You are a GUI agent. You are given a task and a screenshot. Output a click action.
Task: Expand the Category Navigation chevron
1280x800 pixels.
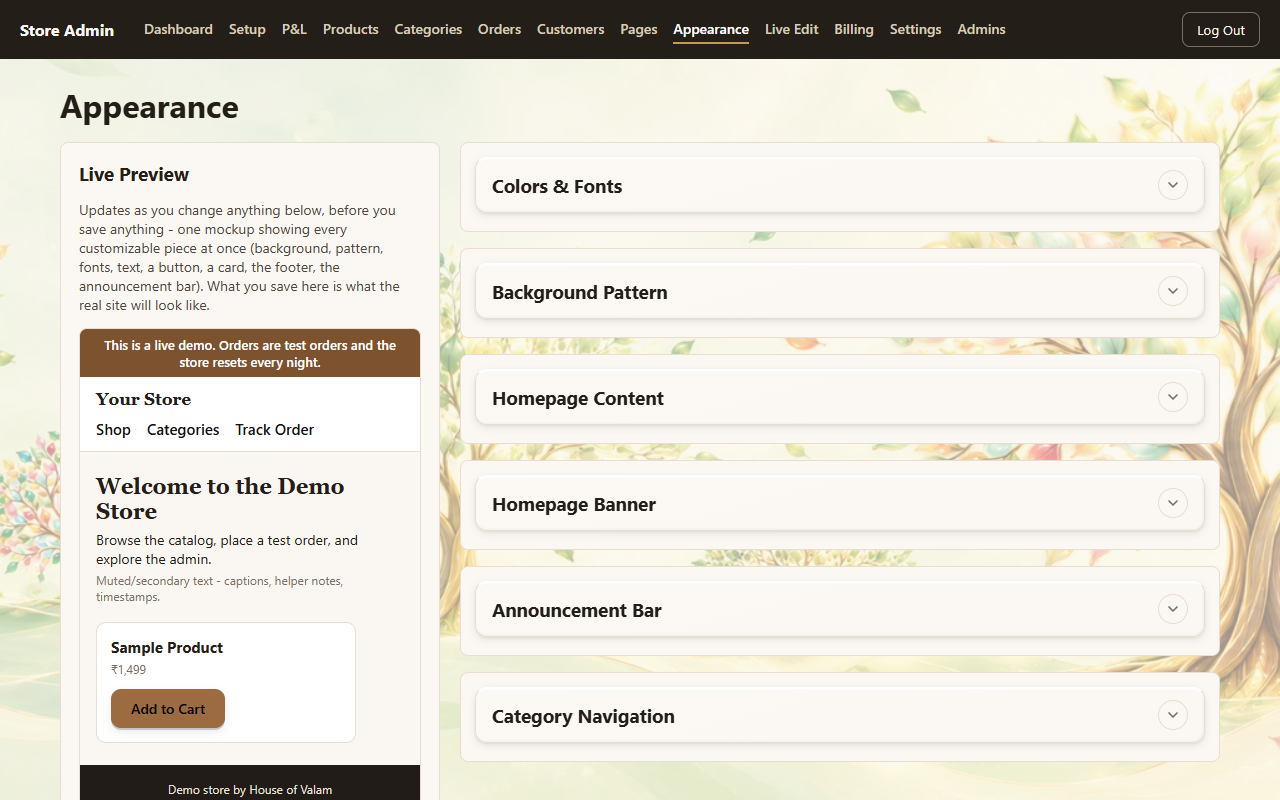1172,715
